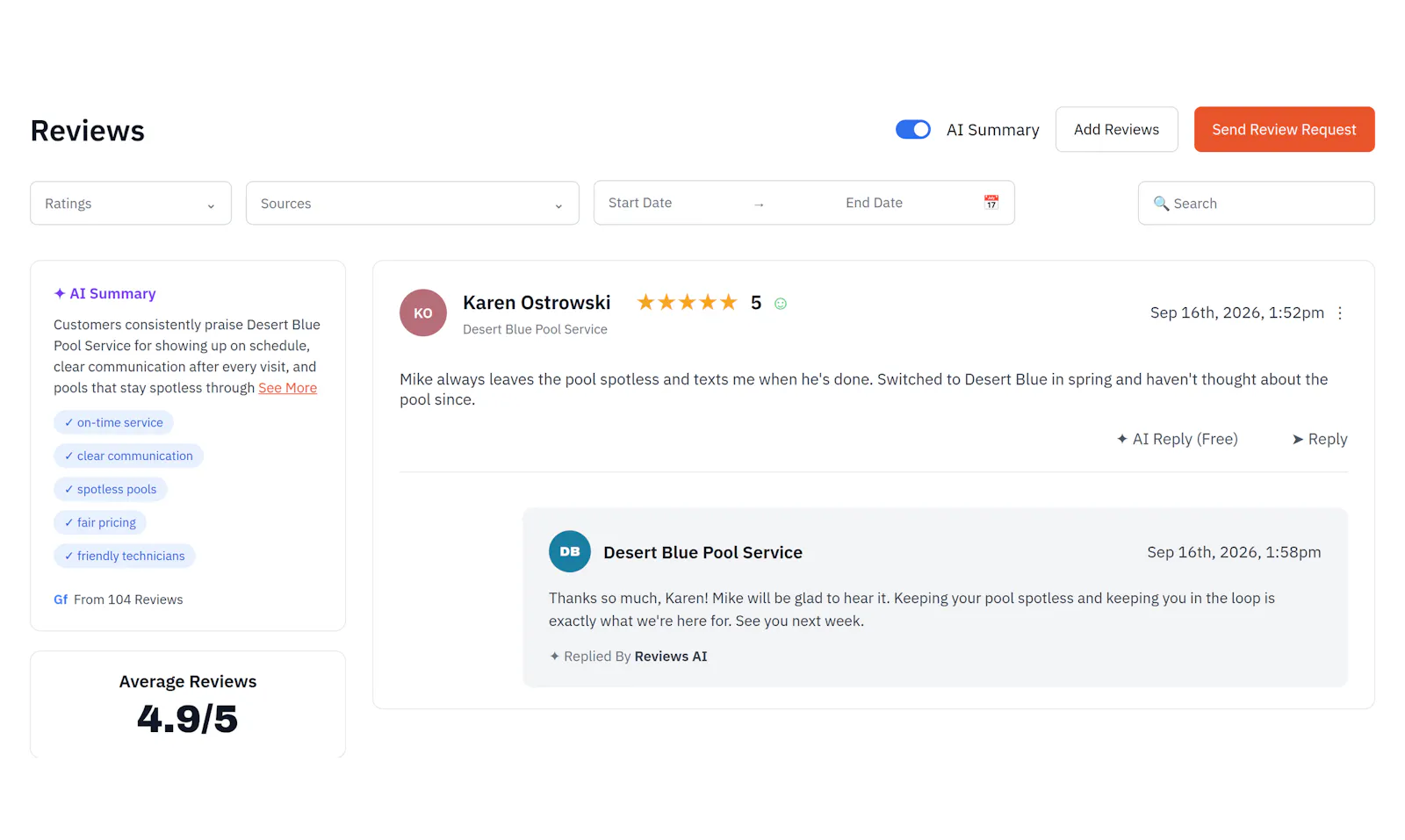Click Sep 16th, 2026, 1:52pm timestamp
Viewport: 1405px width, 840px height.
point(1237,312)
